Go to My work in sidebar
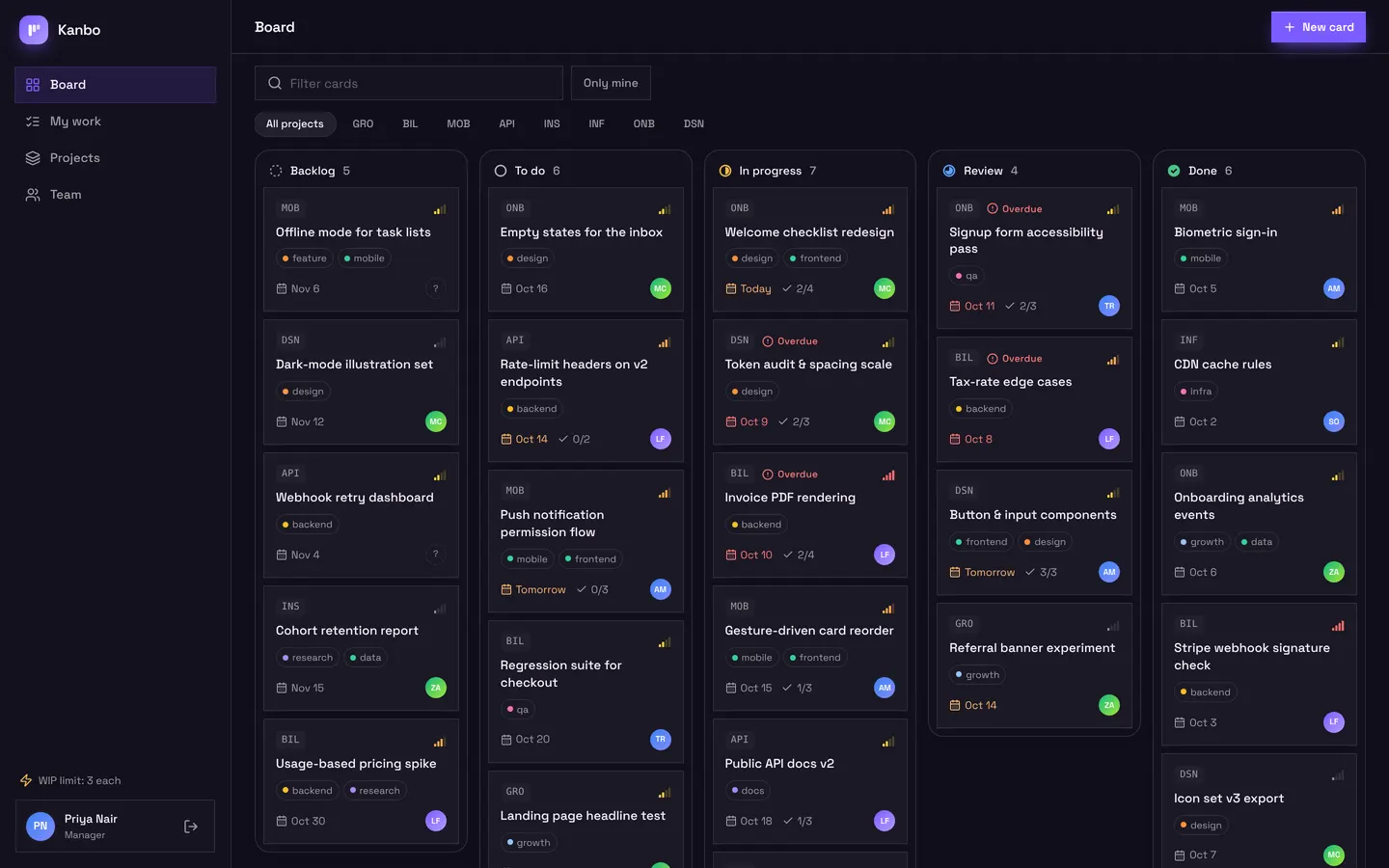This screenshot has width=1389, height=868. [115, 122]
